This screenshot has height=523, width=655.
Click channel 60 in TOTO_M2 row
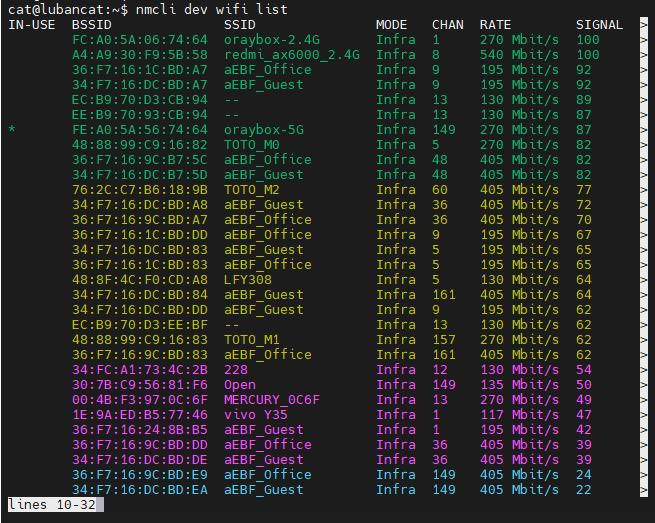click(x=440, y=190)
